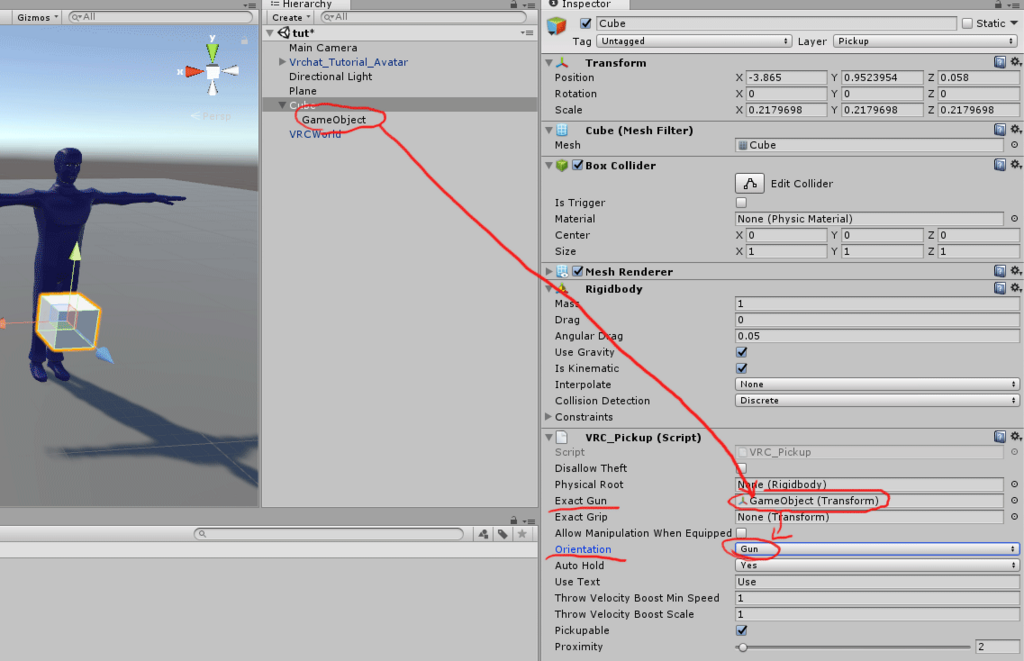The image size is (1024, 661).
Task: Click the Search by Label tag icon
Action: pyautogui.click(x=502, y=534)
